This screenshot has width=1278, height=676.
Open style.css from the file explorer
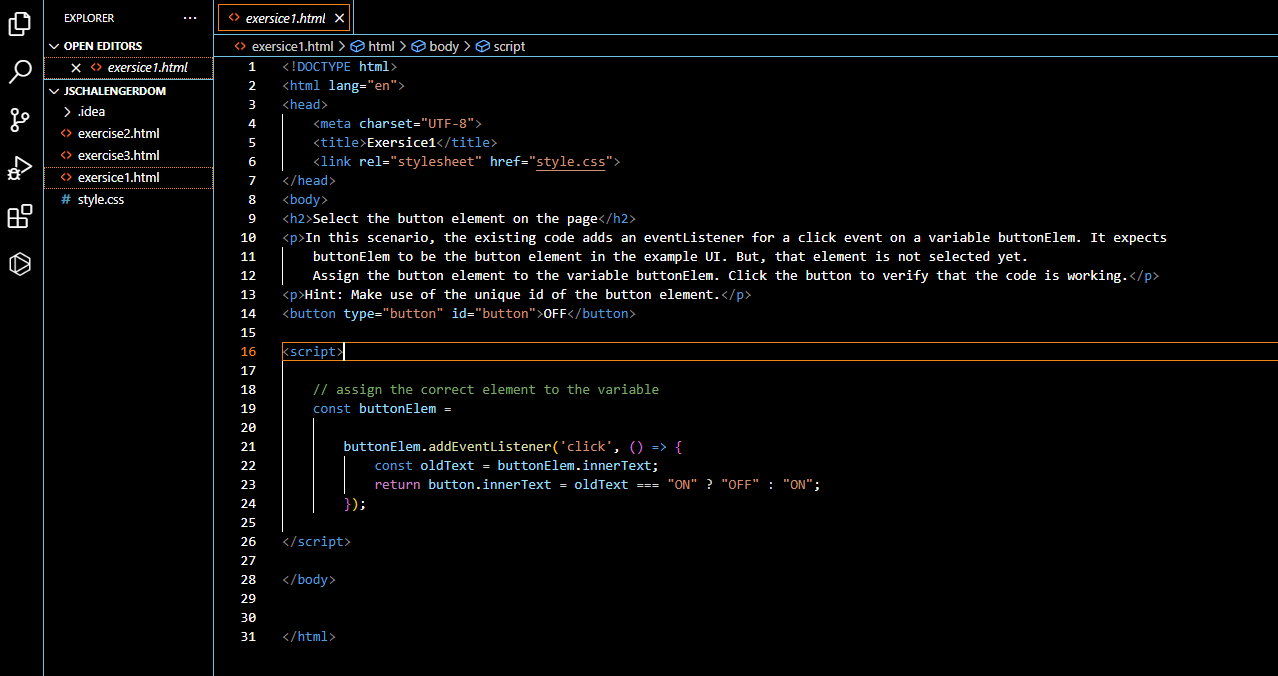tap(101, 199)
